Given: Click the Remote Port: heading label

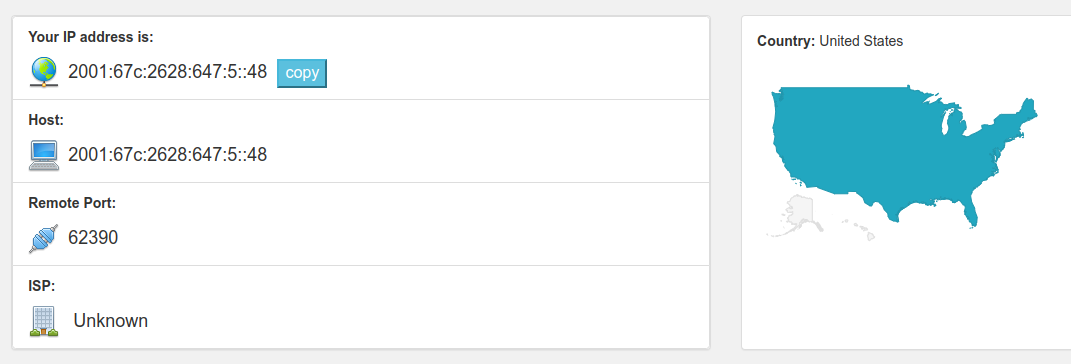Looking at the screenshot, I should point(72,203).
